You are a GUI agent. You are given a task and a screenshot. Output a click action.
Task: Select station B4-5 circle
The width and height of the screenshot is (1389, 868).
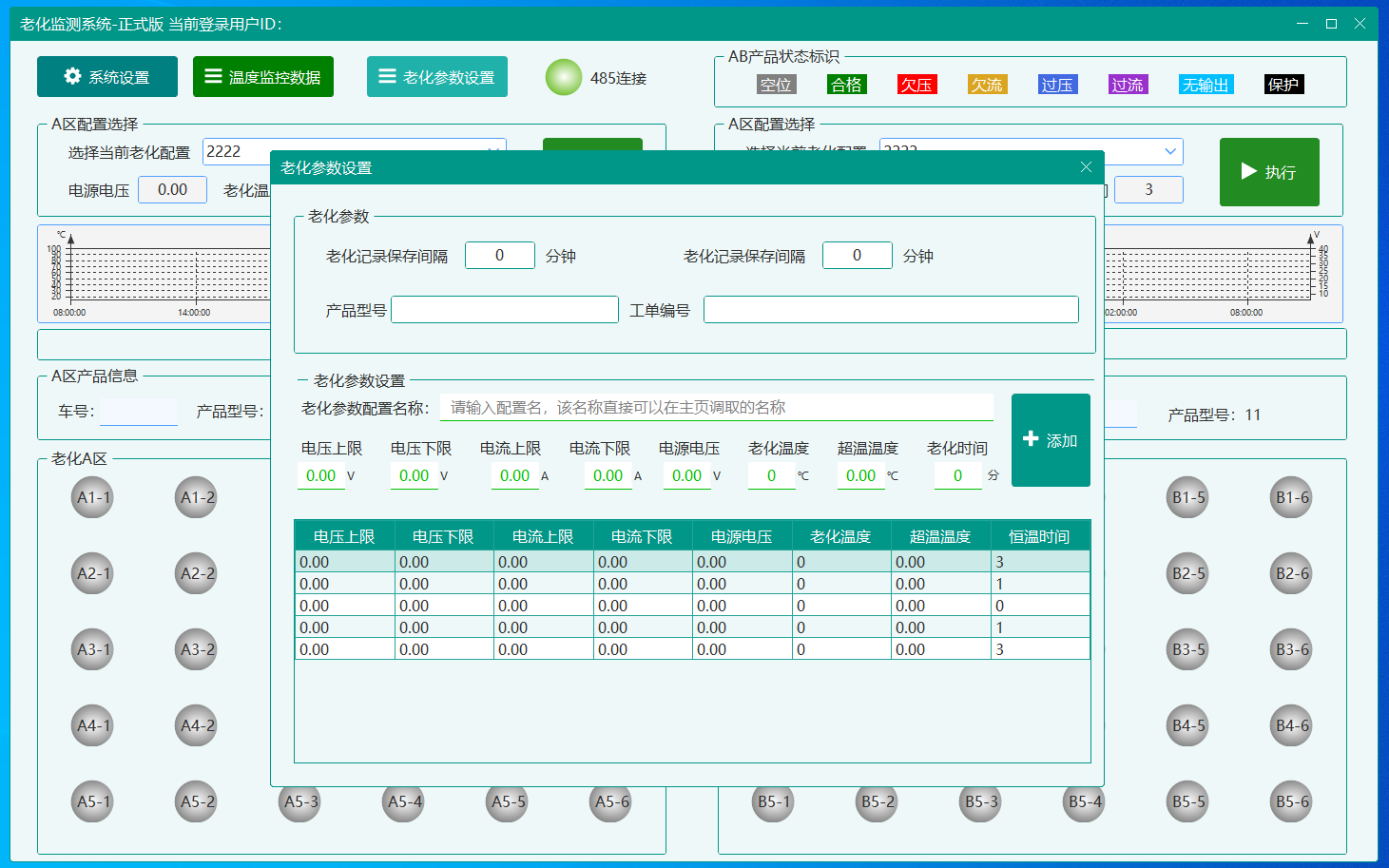click(x=1188, y=725)
